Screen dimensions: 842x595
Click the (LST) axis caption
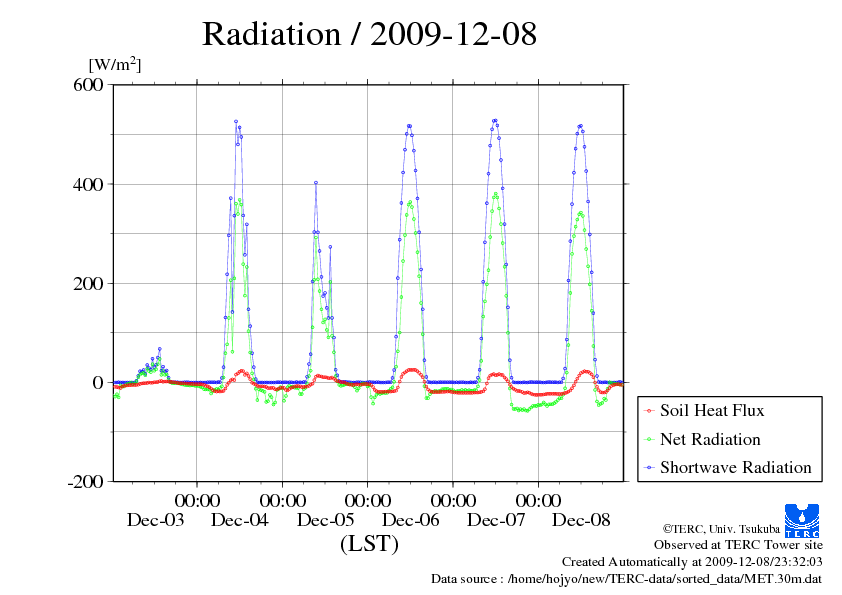click(369, 543)
